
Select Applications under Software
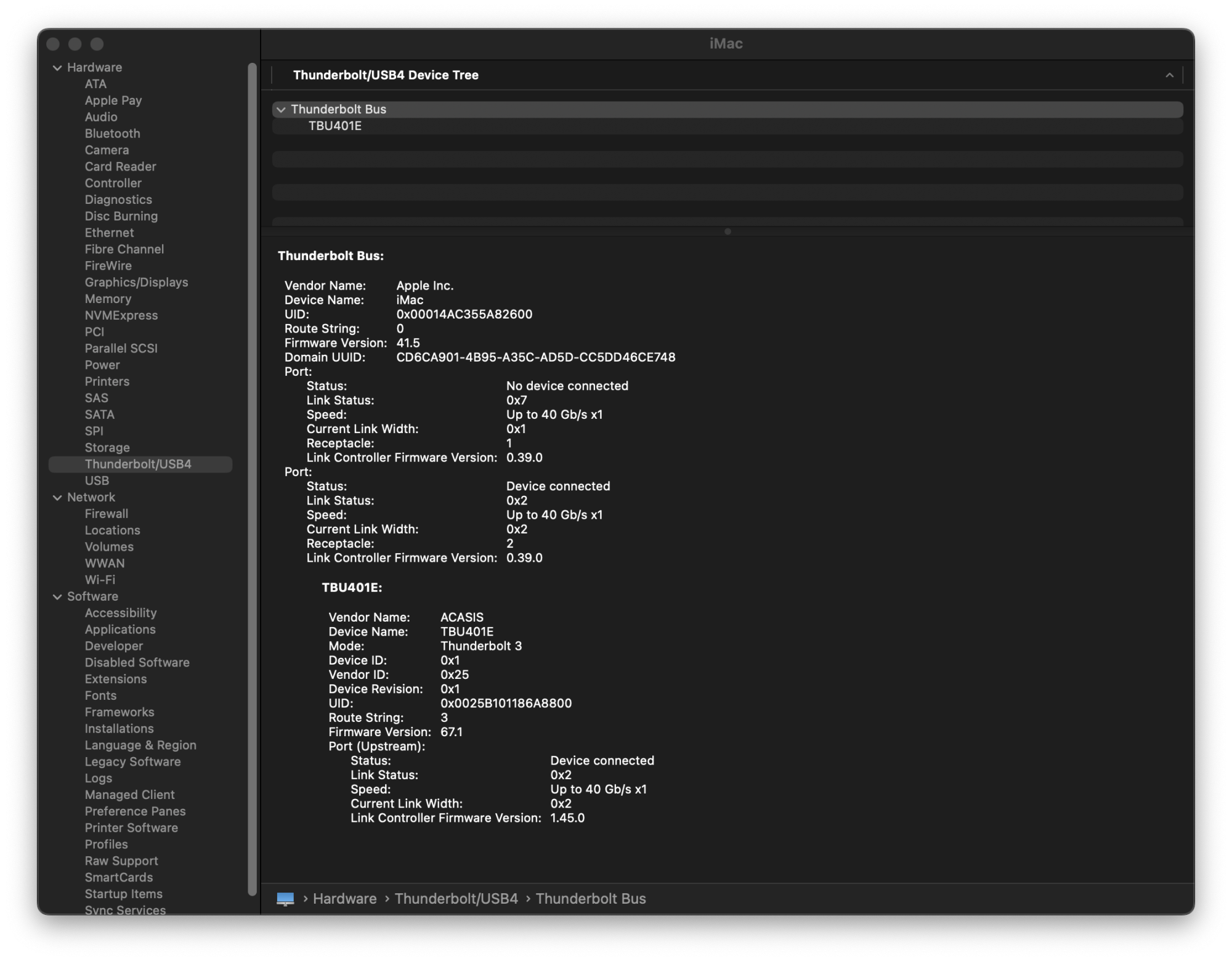[x=120, y=630]
